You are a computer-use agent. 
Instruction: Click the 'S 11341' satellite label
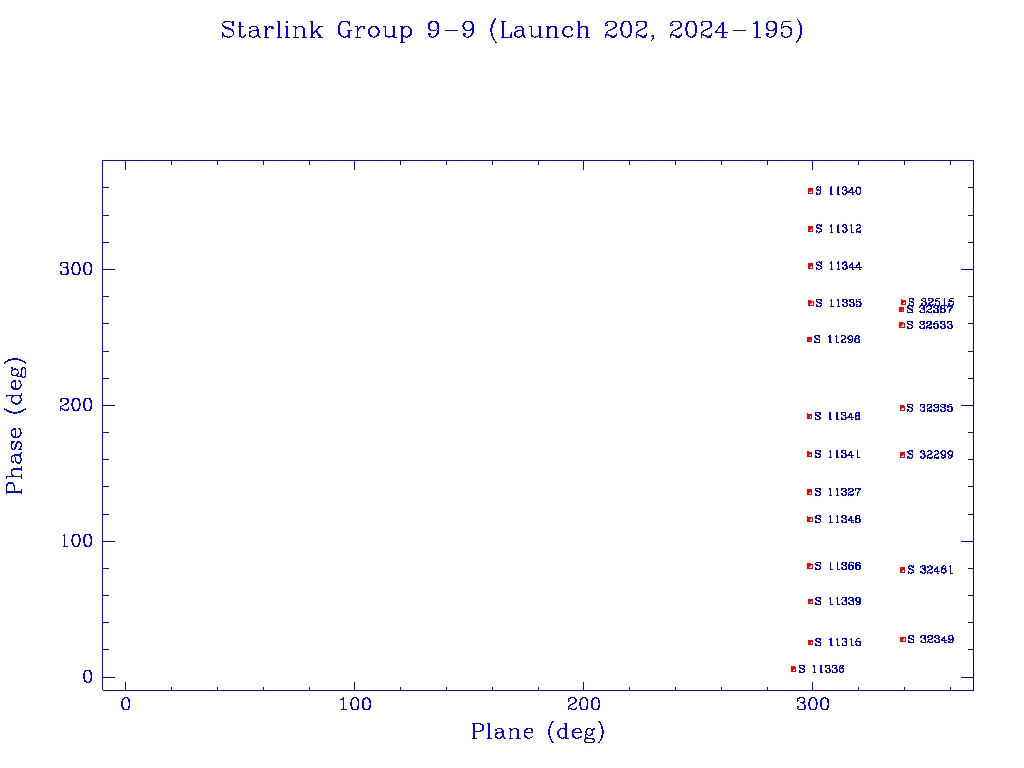click(x=837, y=455)
